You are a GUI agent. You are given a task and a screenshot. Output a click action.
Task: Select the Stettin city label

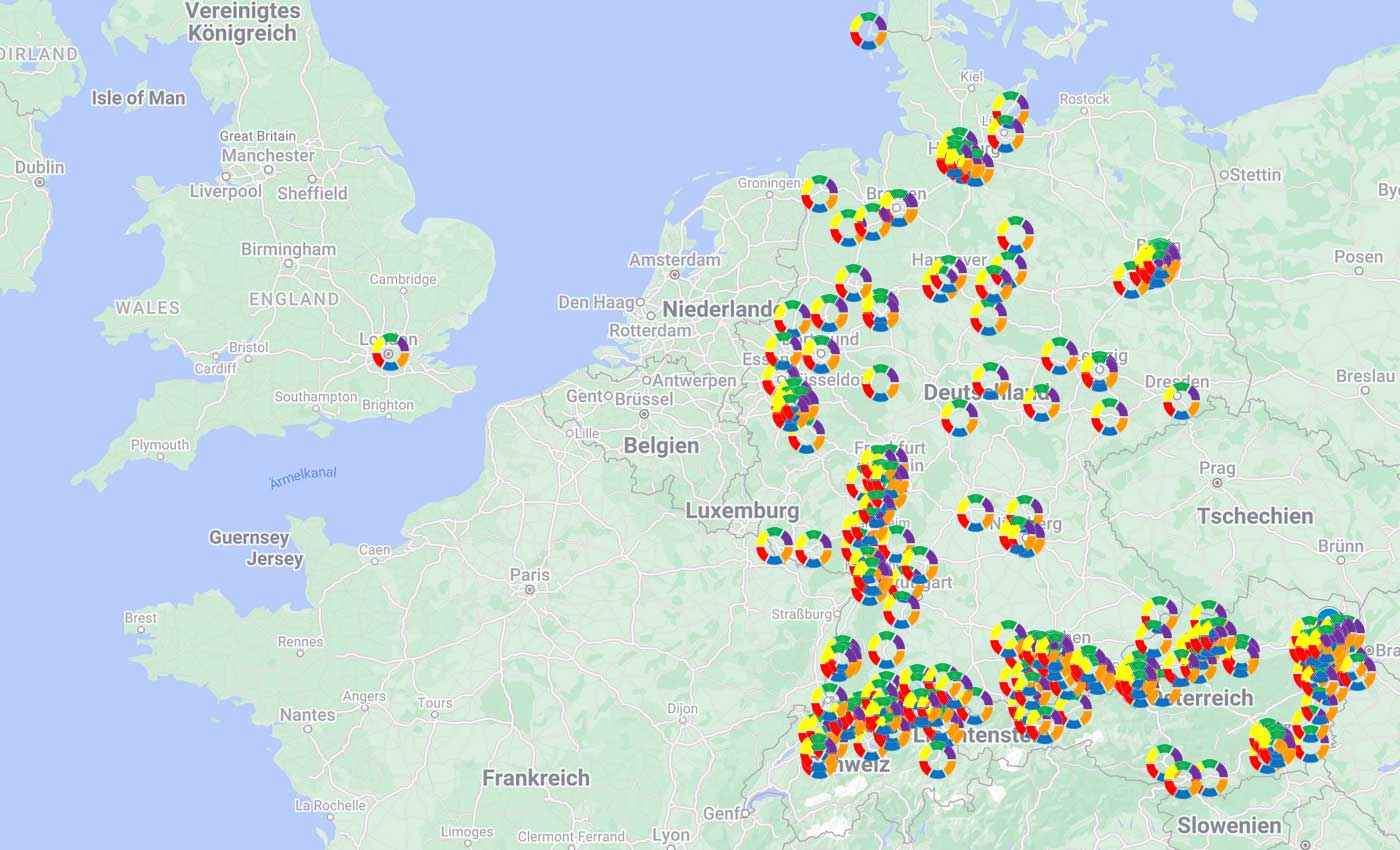(1255, 175)
